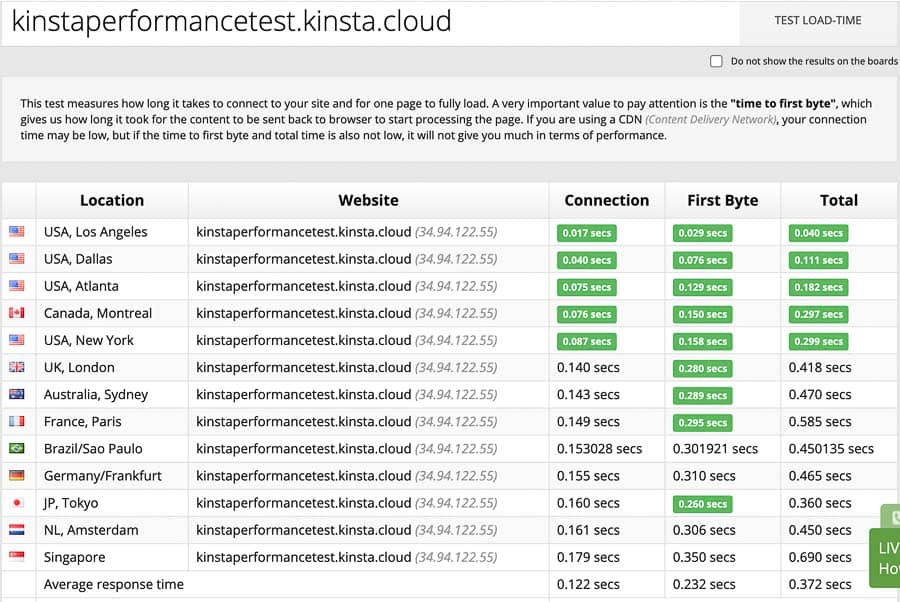This screenshot has height=602, width=900.
Task: Click the Connection column header
Action: (x=606, y=200)
